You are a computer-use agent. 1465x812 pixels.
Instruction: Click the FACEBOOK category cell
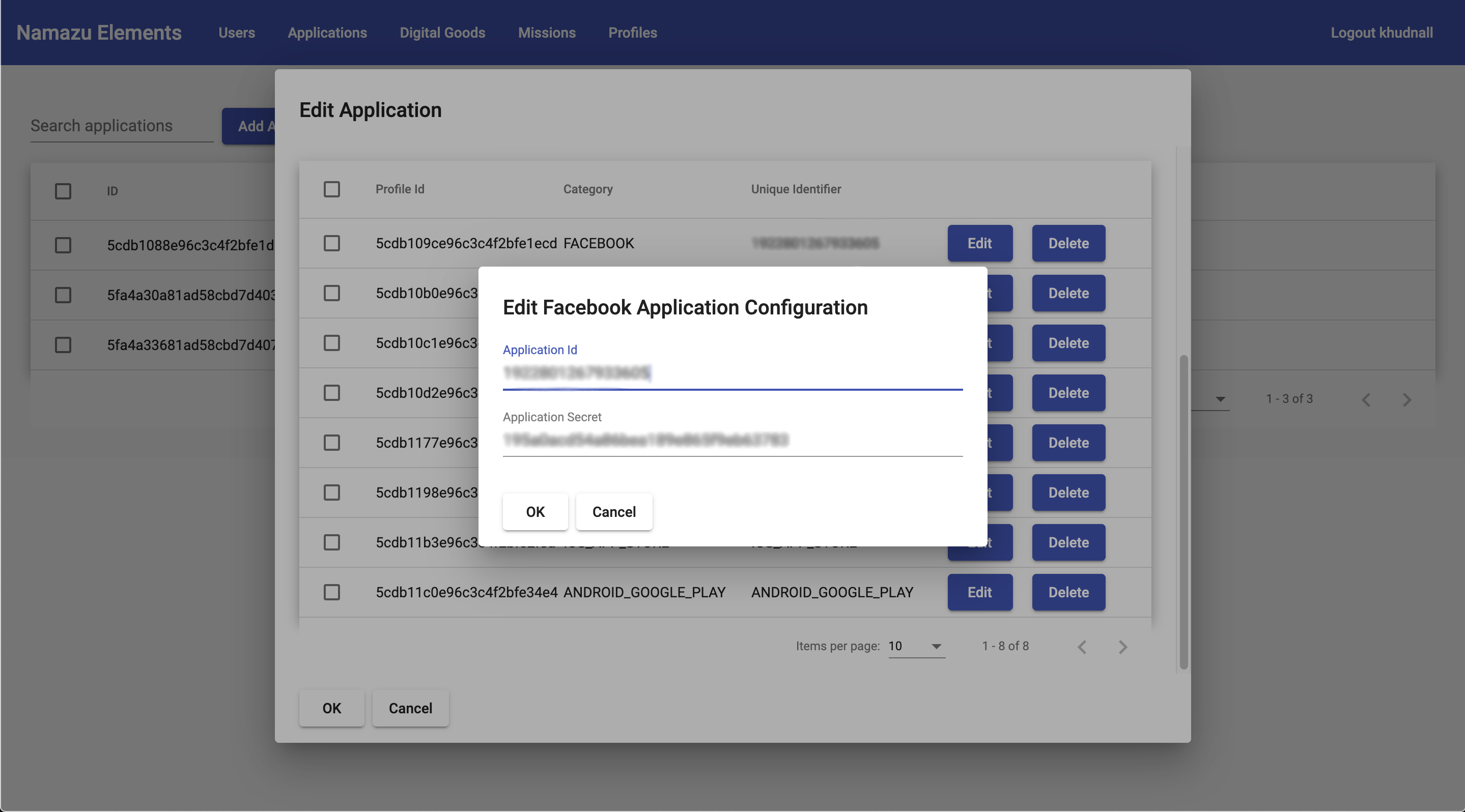pyautogui.click(x=598, y=243)
